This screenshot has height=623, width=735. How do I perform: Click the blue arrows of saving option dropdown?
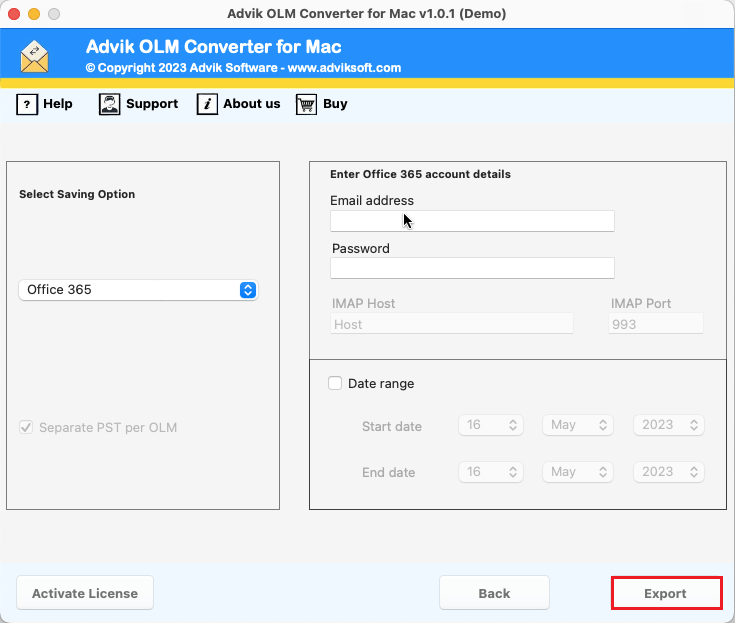[248, 290]
